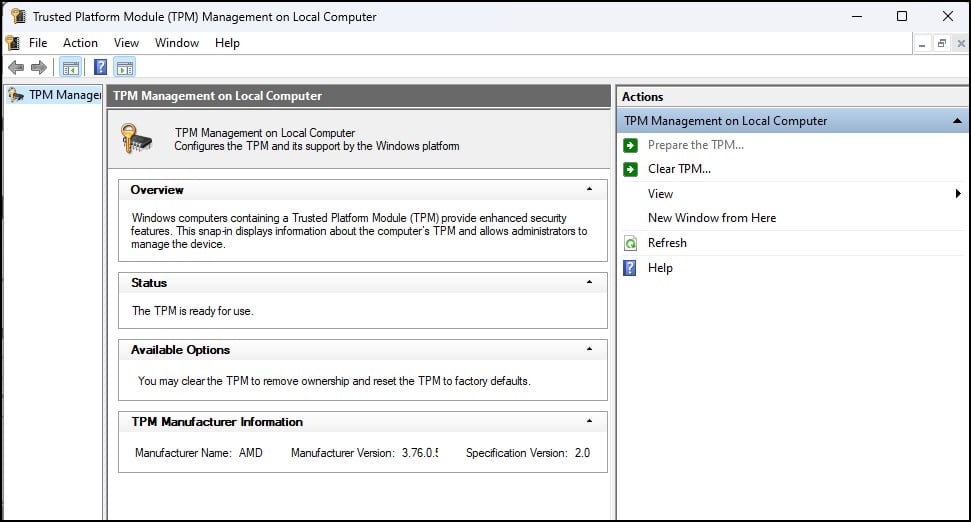The width and height of the screenshot is (971, 522).
Task: Collapse the TPM Management actions group
Action: [957, 120]
